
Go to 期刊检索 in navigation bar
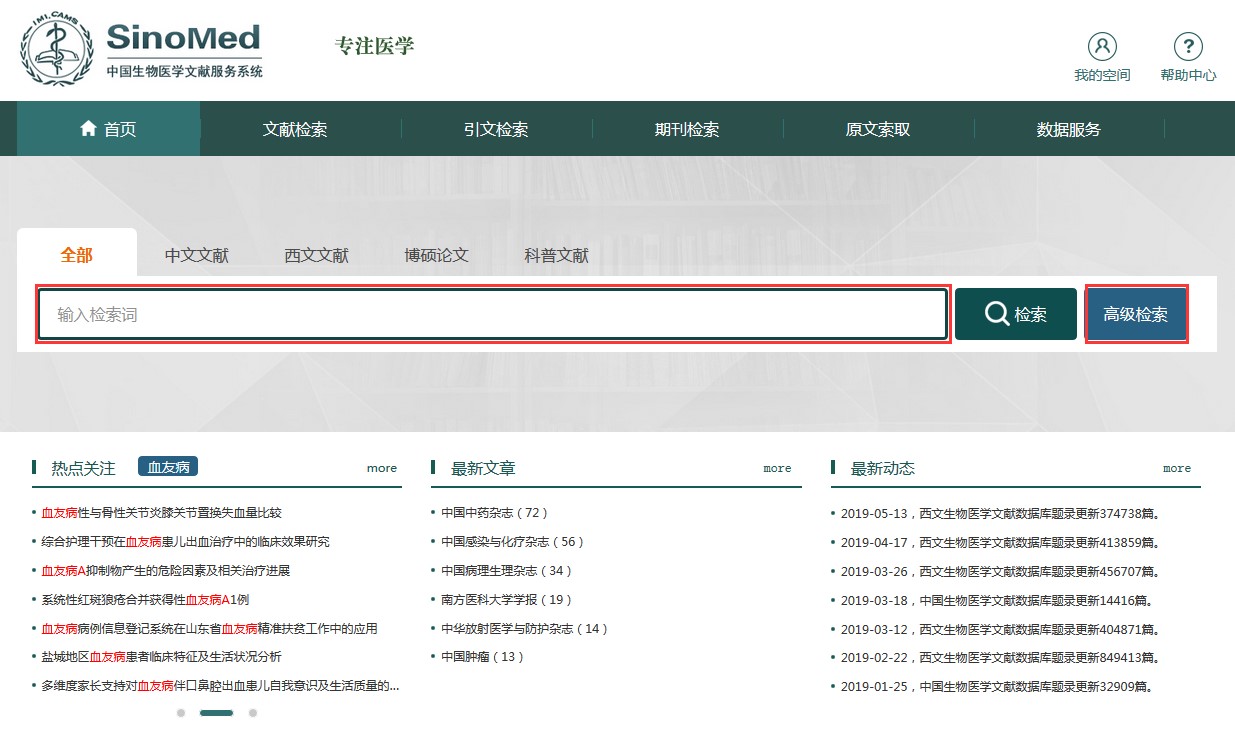[687, 129]
